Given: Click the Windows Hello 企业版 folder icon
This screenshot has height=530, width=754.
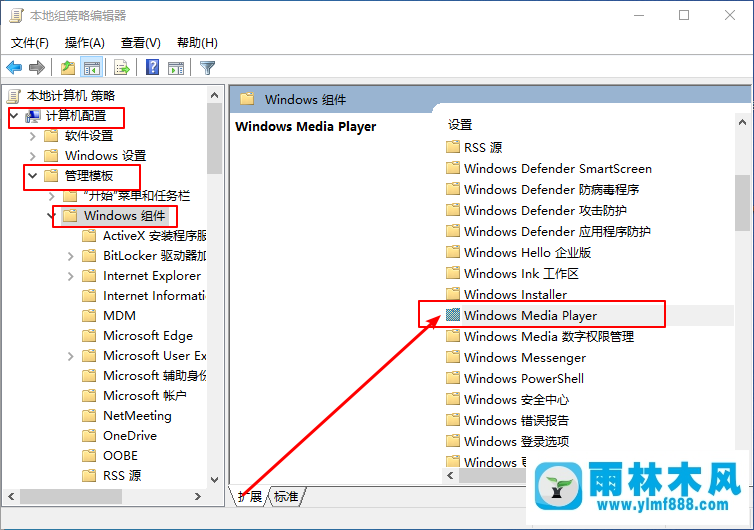Looking at the screenshot, I should [x=453, y=252].
